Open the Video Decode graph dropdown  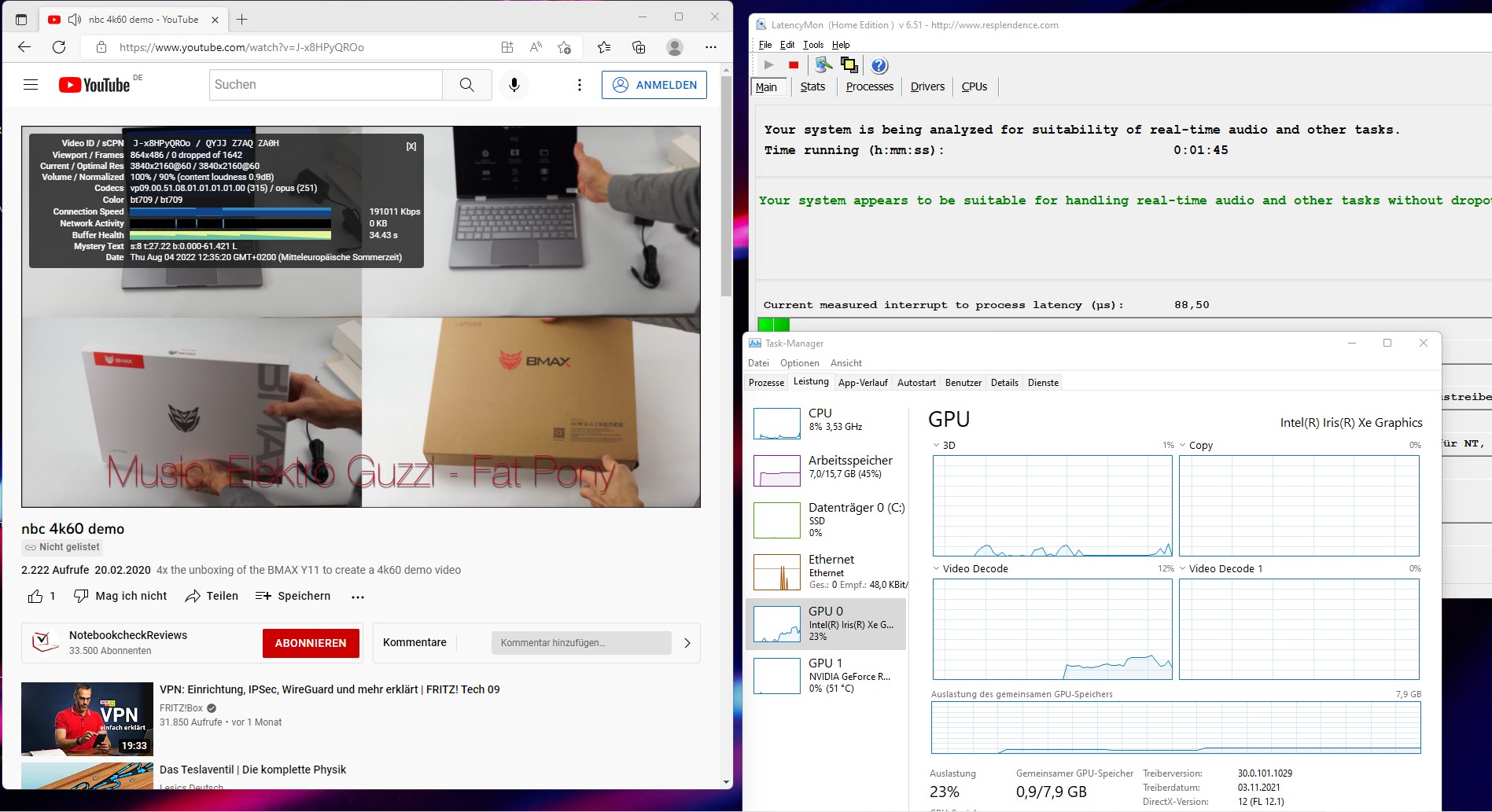[936, 568]
